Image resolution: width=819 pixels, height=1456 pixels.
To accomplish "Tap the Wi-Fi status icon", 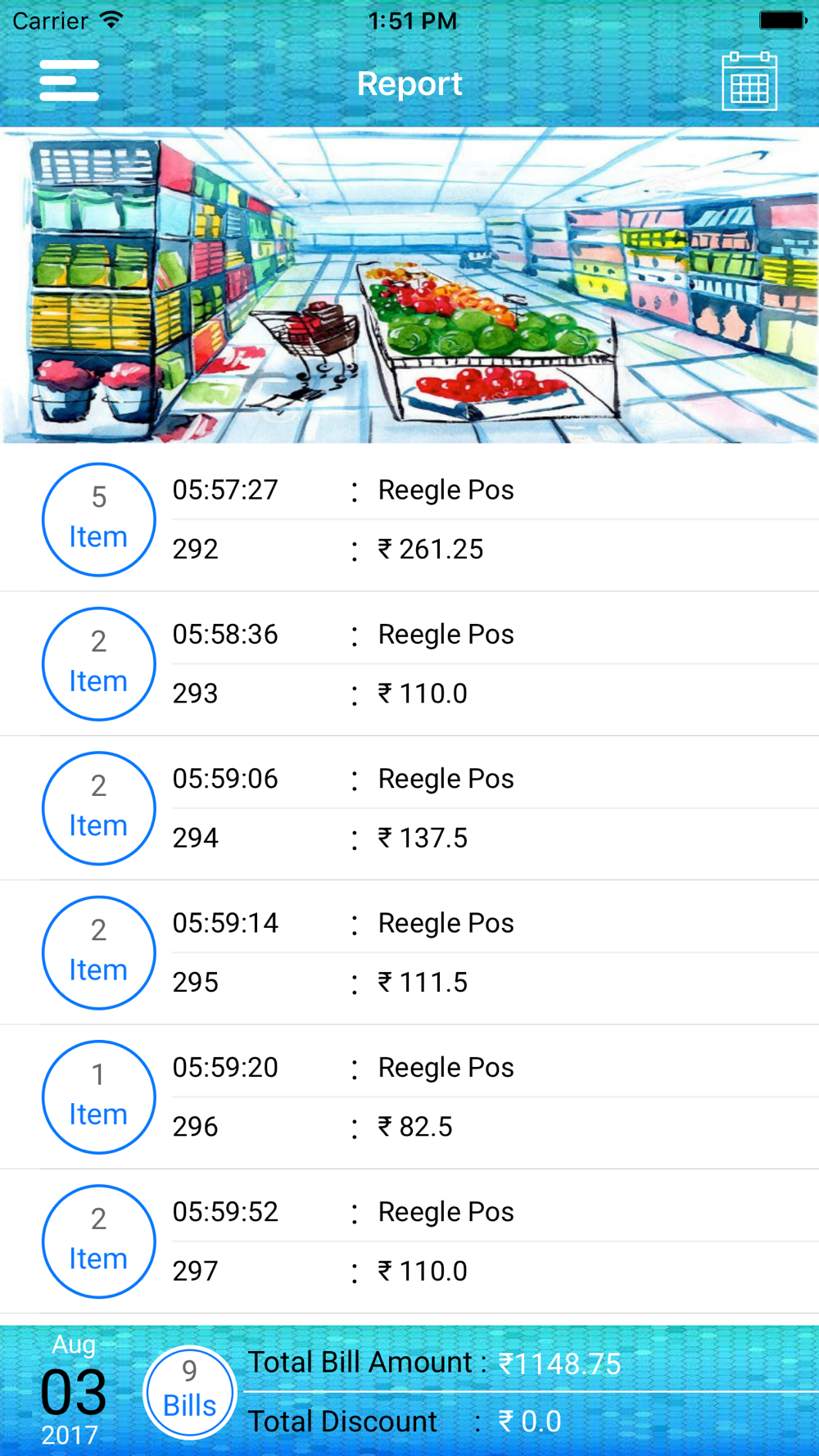I will point(111,20).
